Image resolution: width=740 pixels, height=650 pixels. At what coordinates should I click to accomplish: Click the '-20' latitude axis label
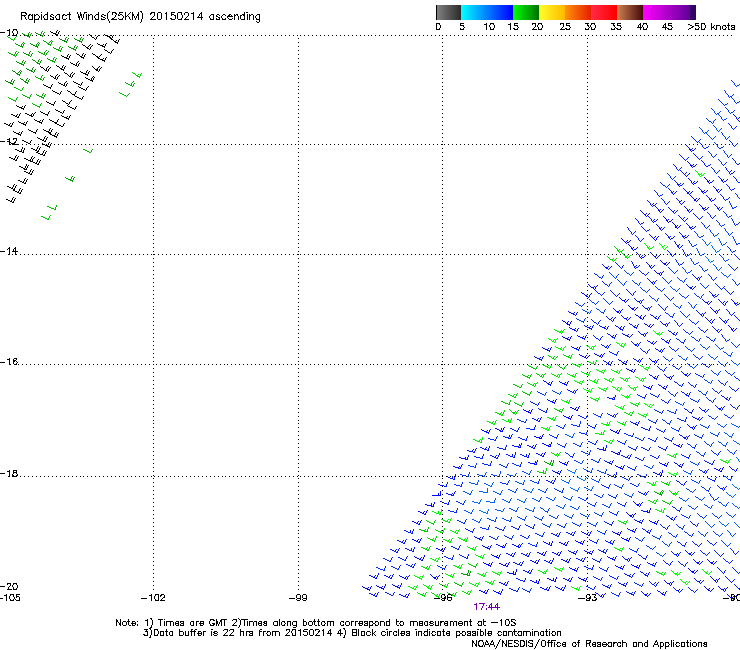coord(9,586)
